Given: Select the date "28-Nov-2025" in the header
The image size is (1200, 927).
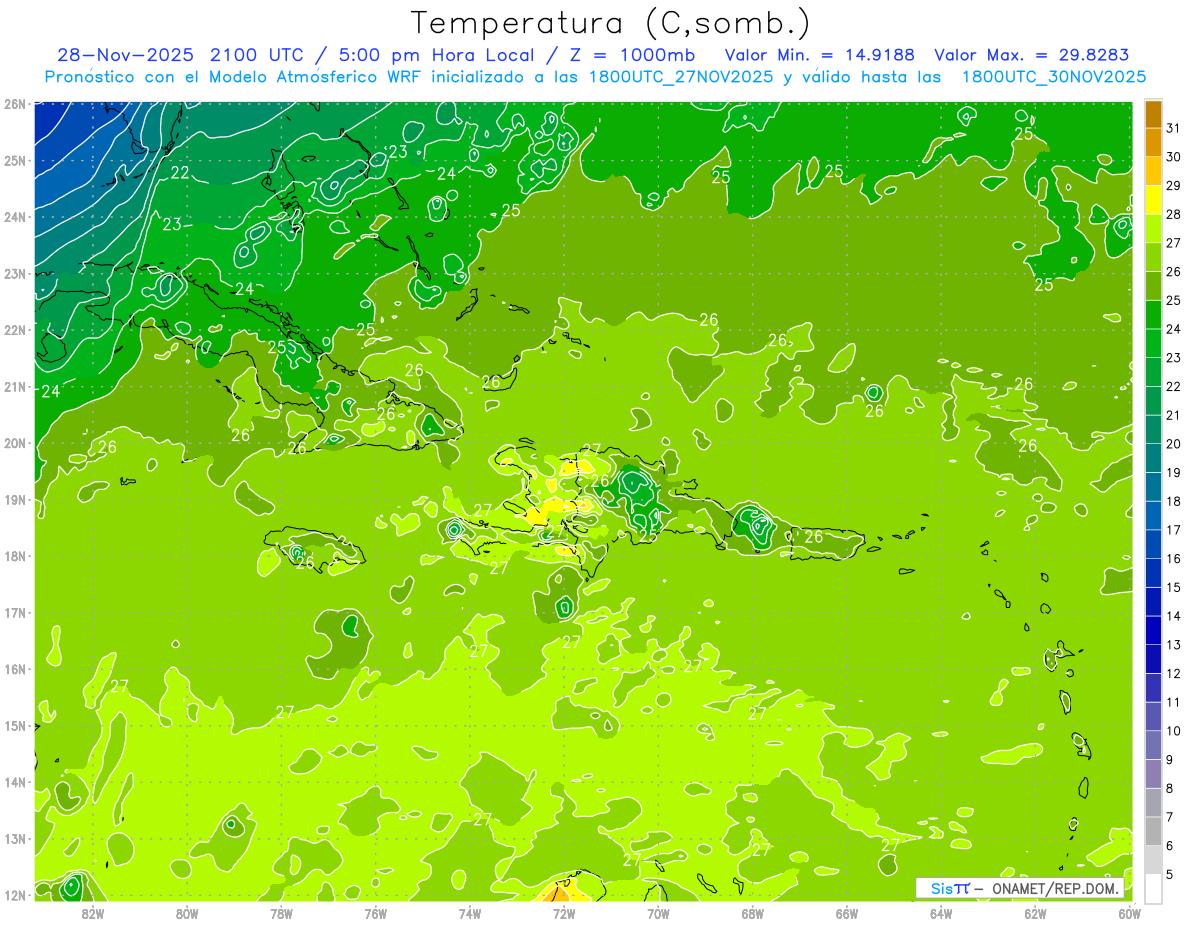Looking at the screenshot, I should tap(127, 55).
